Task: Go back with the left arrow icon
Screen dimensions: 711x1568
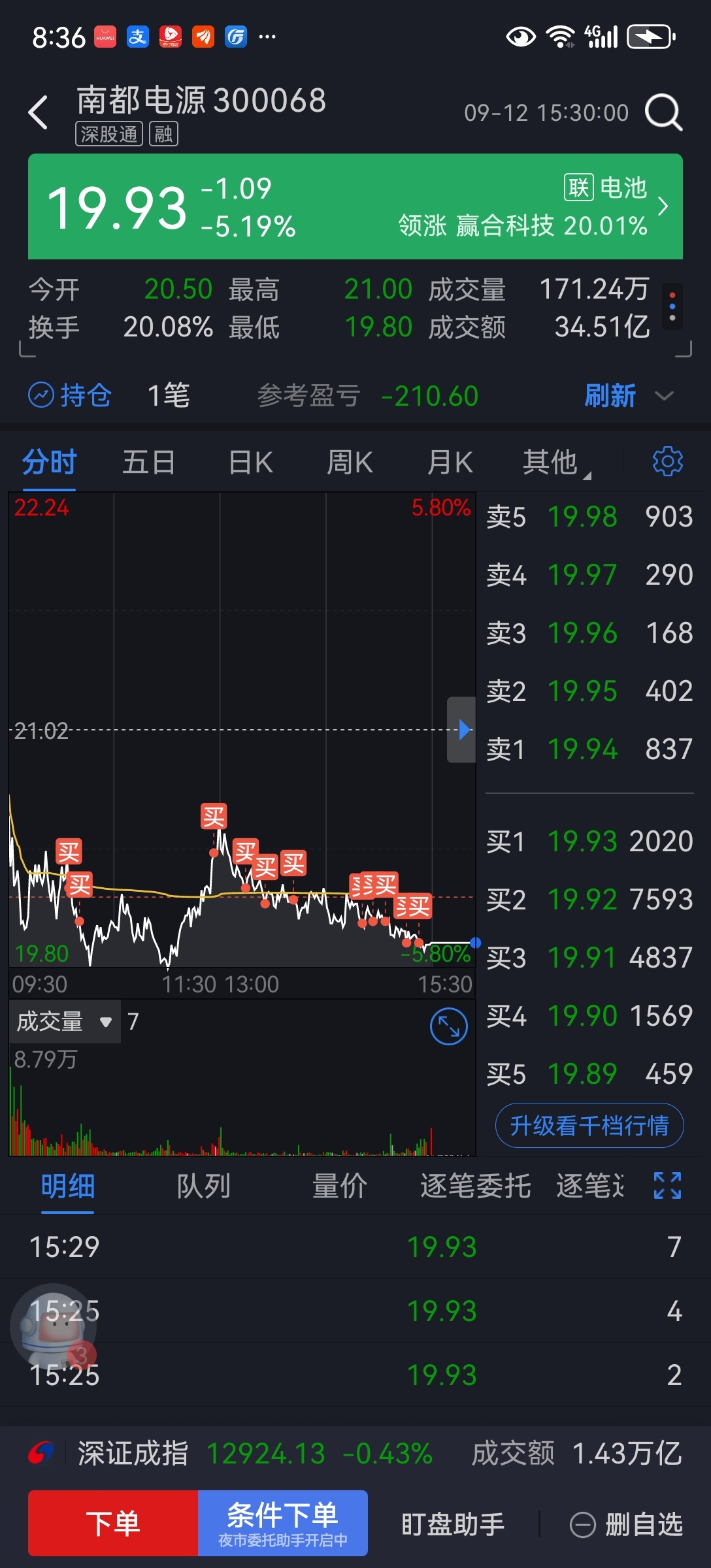Action: pyautogui.click(x=39, y=112)
